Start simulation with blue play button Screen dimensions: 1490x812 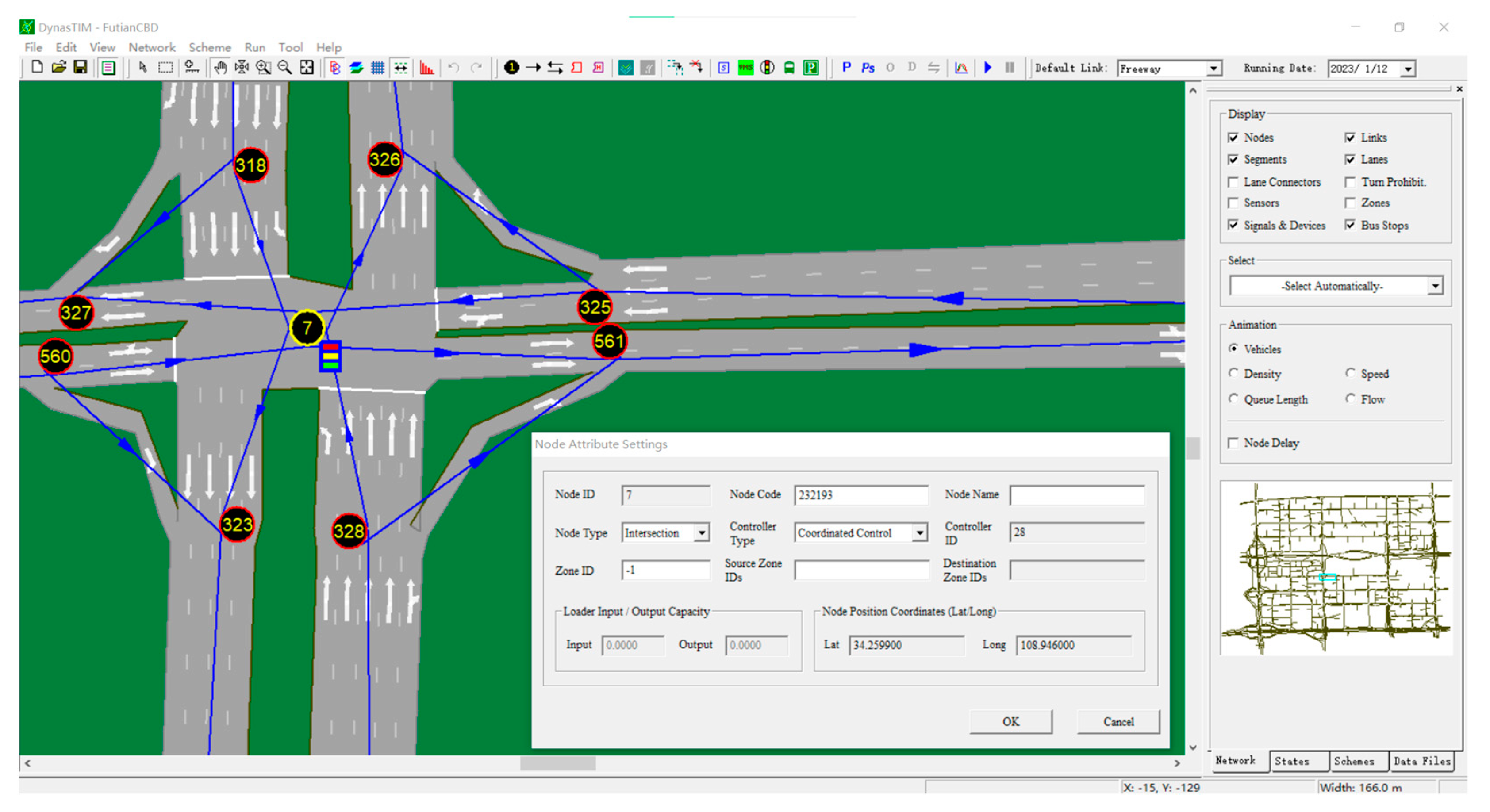(988, 68)
